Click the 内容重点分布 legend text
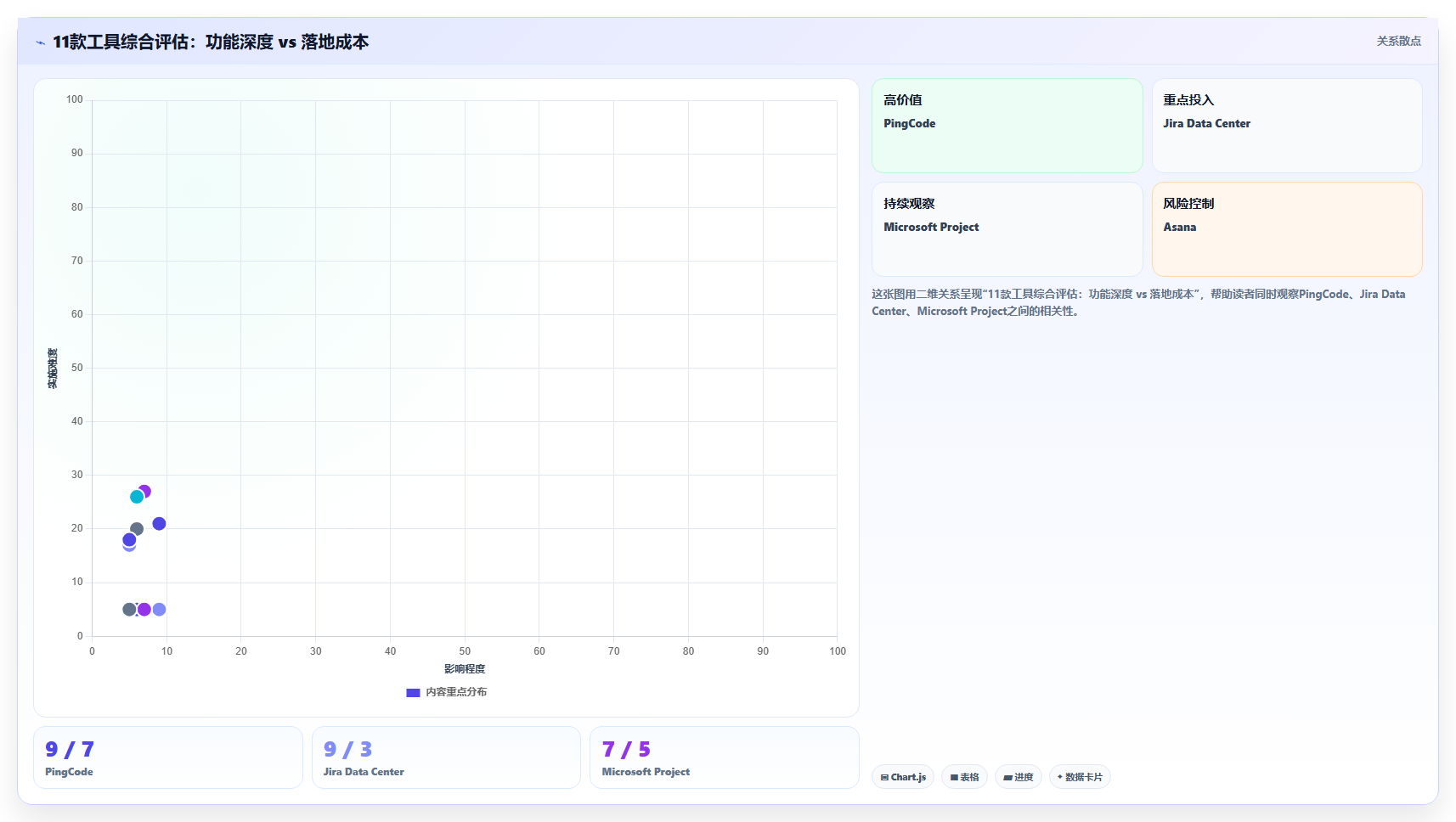This screenshot has height=822, width=1456. [x=456, y=692]
